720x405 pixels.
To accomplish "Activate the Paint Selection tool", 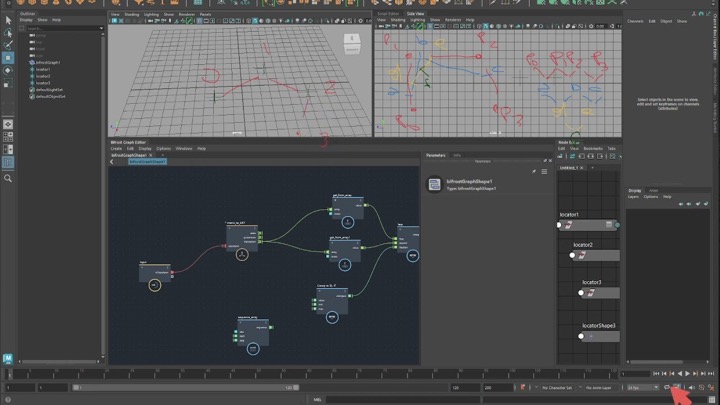I will tap(8, 45).
